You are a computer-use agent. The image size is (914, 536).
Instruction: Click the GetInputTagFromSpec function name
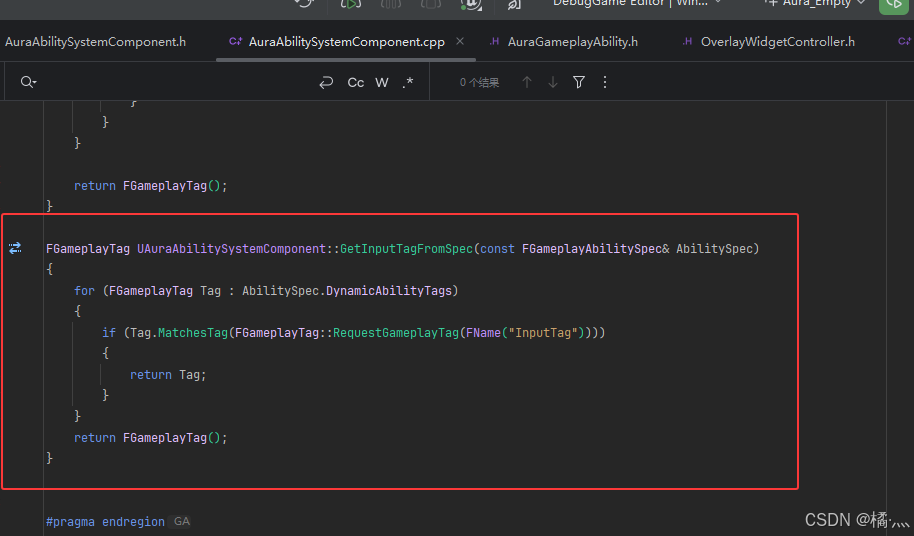406,249
